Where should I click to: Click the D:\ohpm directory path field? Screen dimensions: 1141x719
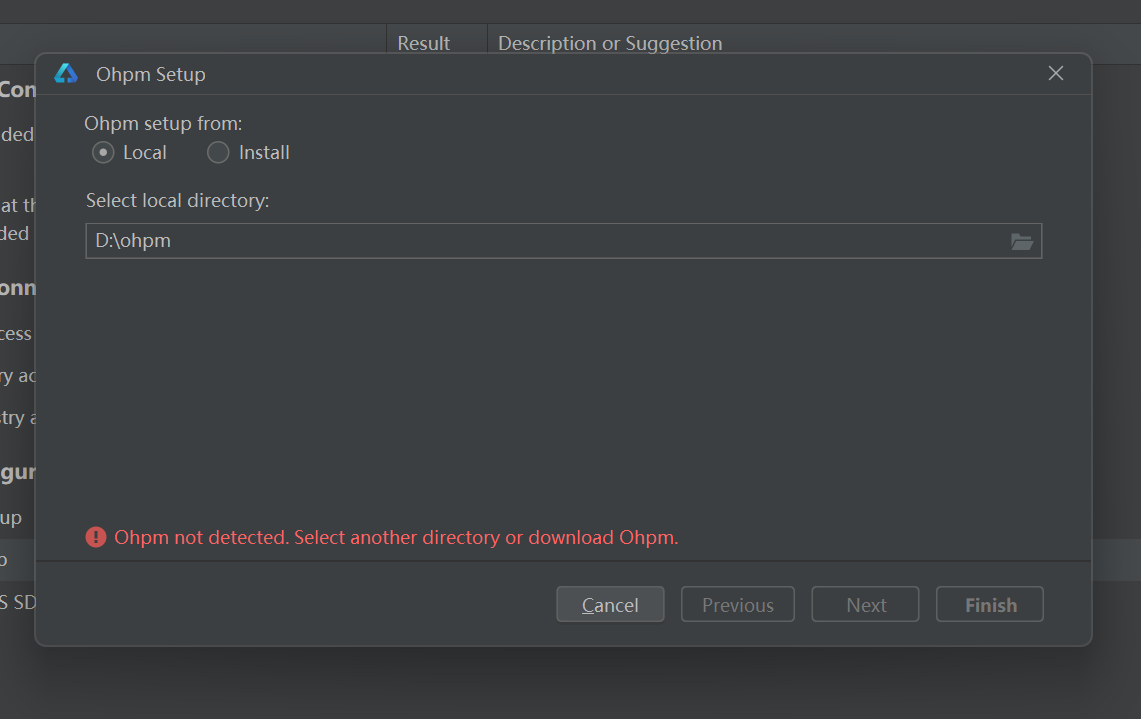tap(540, 241)
